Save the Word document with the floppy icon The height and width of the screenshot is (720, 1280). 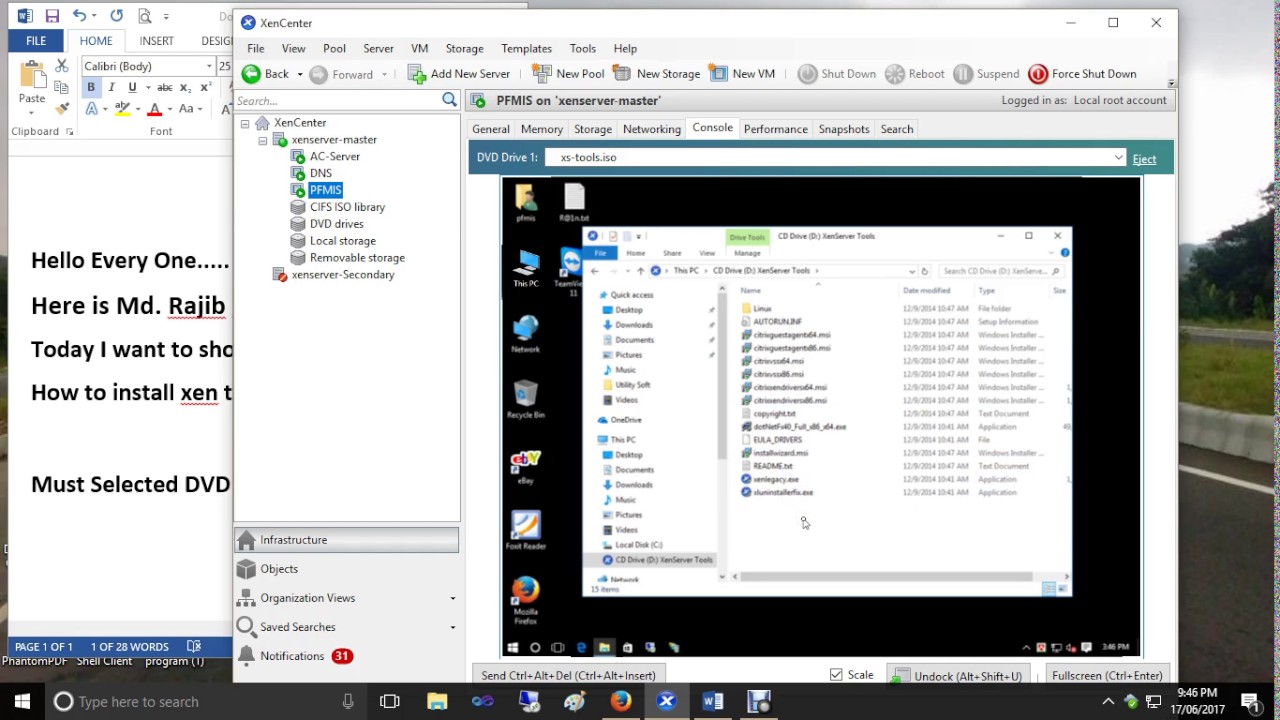(52, 16)
